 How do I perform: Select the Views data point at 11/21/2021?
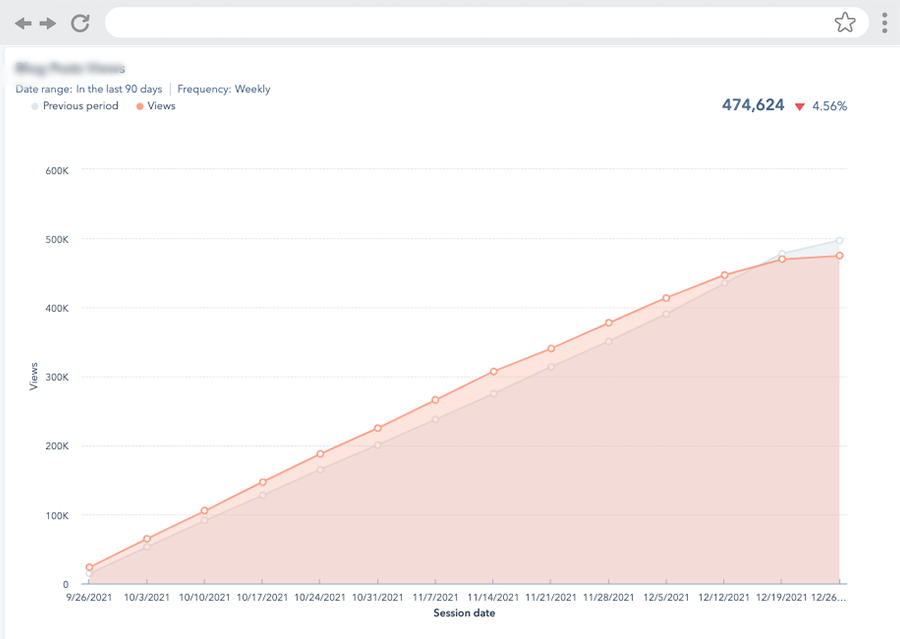[x=551, y=348]
